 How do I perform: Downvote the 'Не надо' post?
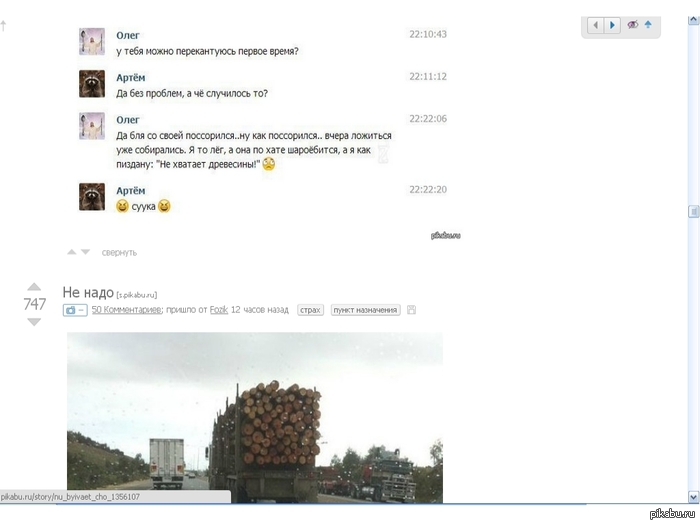click(34, 322)
